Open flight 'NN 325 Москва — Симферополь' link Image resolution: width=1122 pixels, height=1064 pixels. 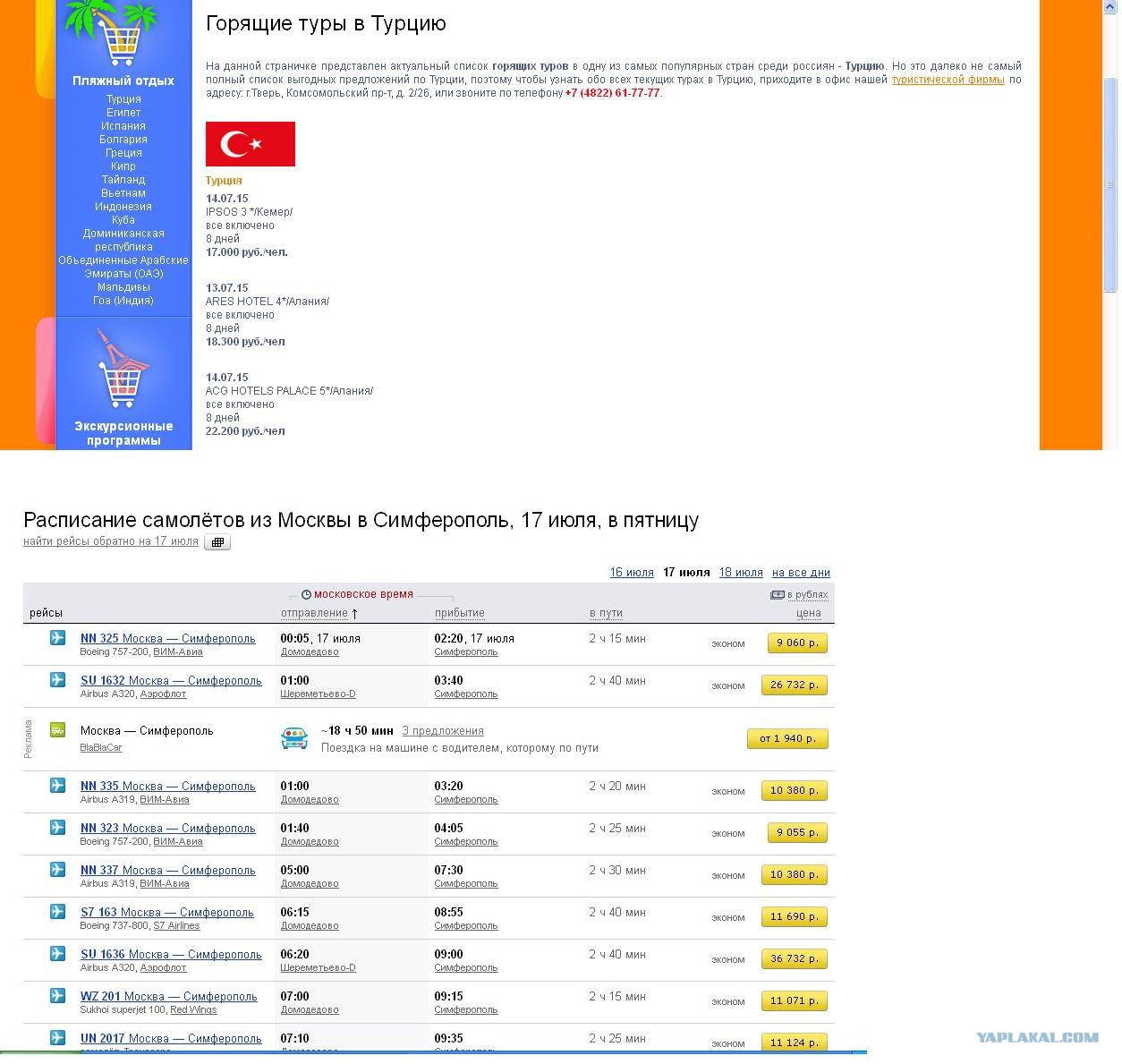point(168,639)
